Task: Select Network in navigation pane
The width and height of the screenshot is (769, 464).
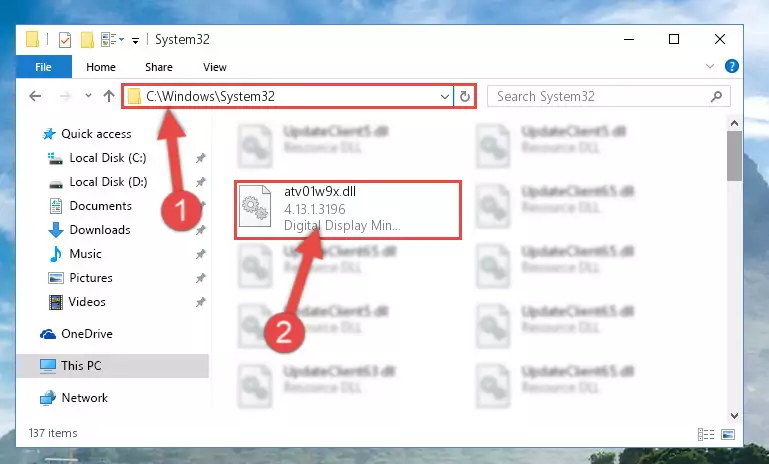Action: pyautogui.click(x=84, y=398)
